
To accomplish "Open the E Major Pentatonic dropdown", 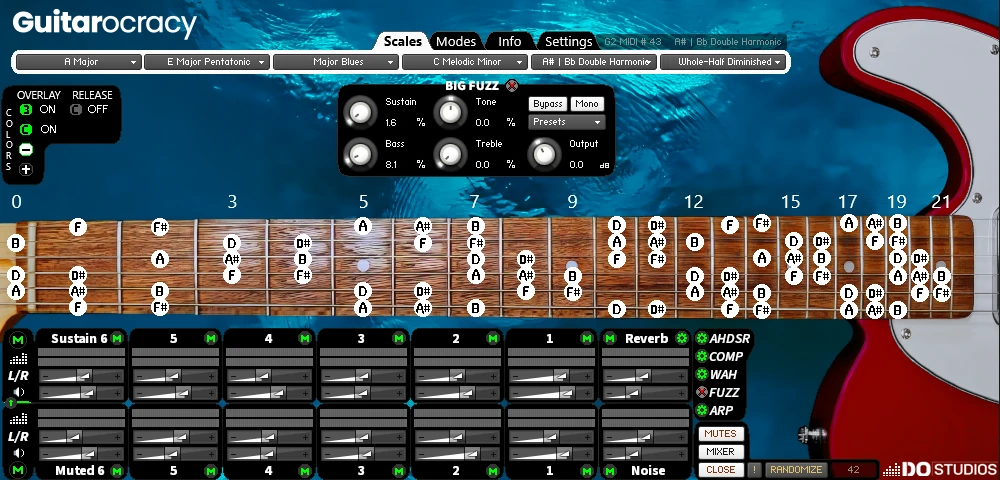I will pyautogui.click(x=207, y=62).
